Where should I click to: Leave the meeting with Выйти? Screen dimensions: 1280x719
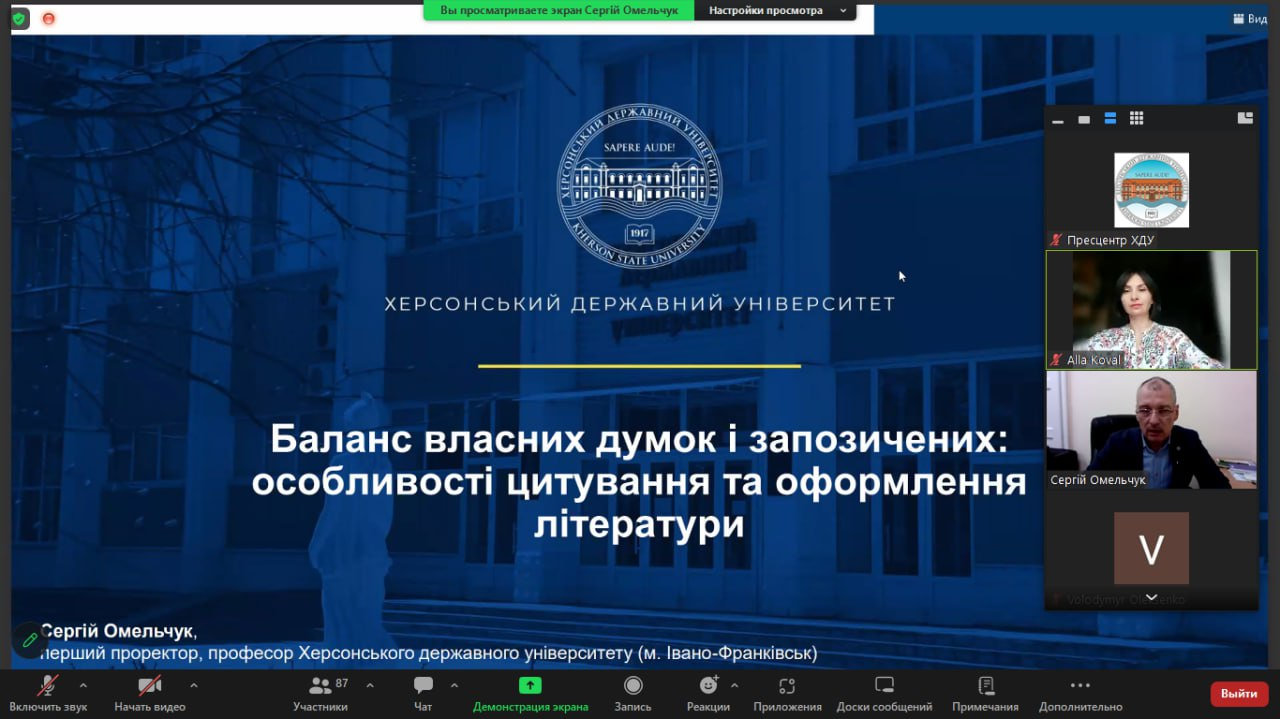(1239, 694)
